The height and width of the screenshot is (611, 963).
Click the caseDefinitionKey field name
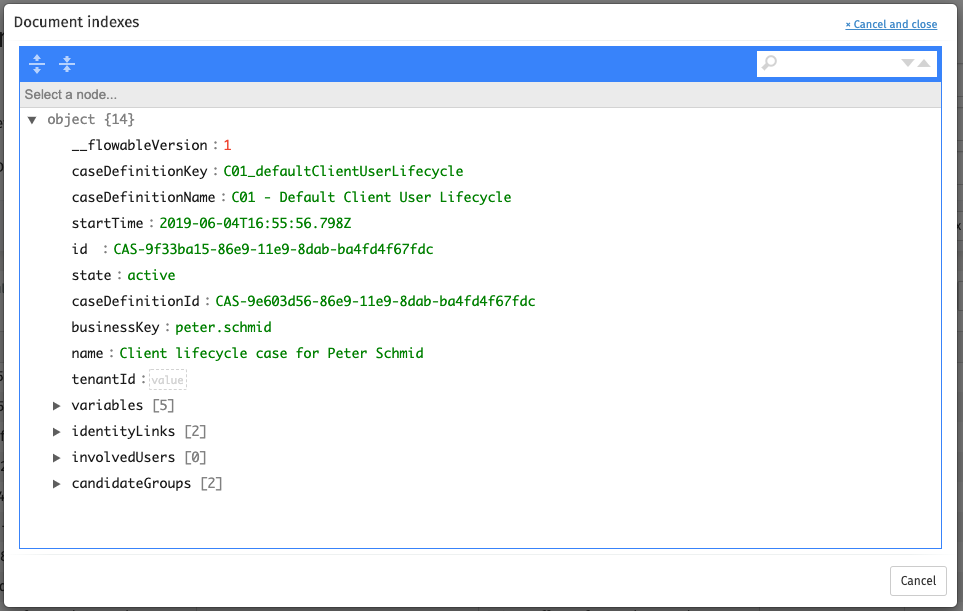pyautogui.click(x=139, y=171)
